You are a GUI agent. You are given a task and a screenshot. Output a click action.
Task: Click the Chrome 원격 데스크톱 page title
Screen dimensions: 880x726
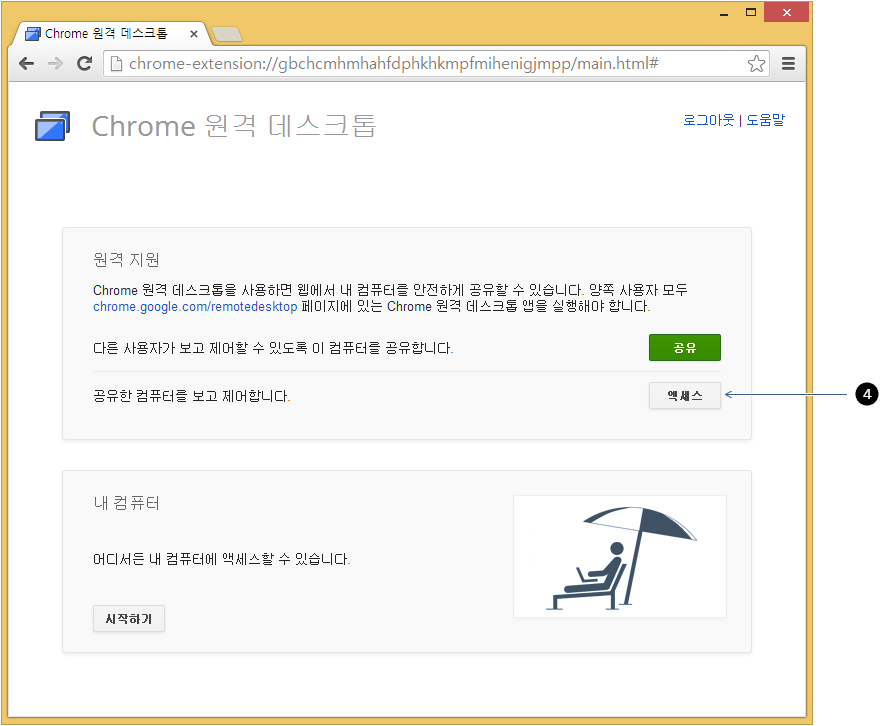click(x=233, y=126)
